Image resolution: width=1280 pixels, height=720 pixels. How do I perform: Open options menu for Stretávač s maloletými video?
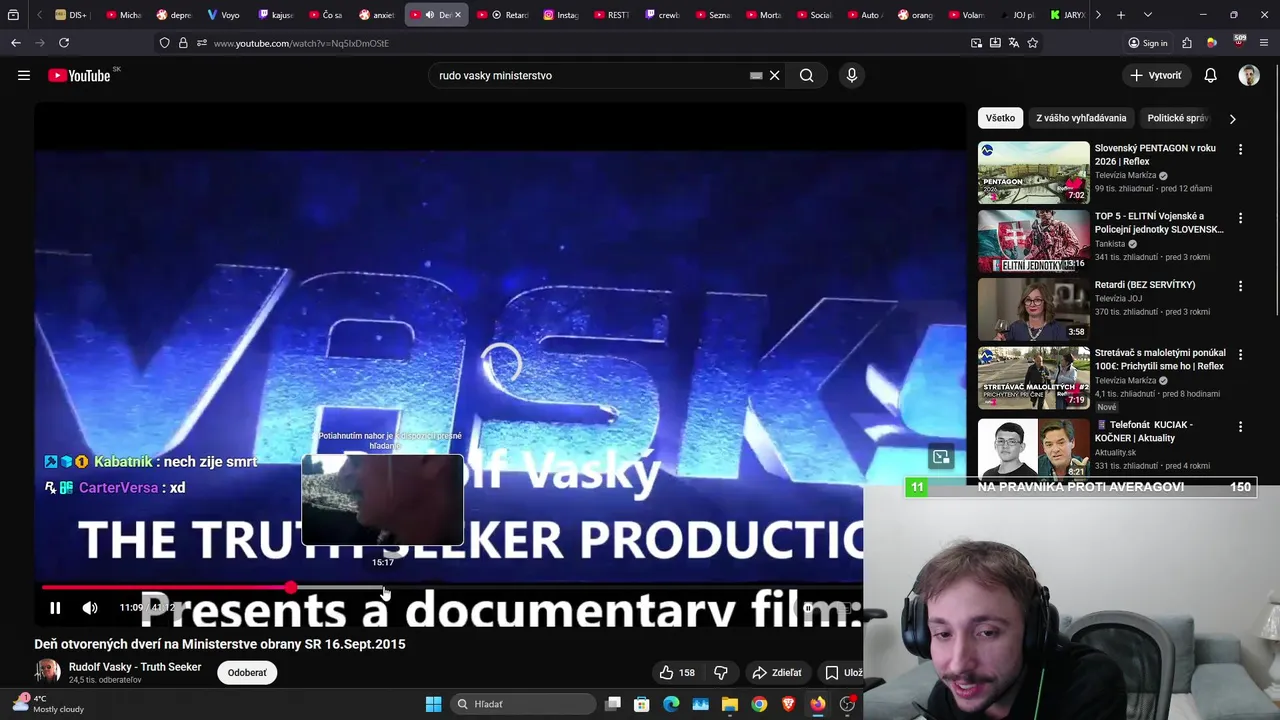click(1240, 354)
